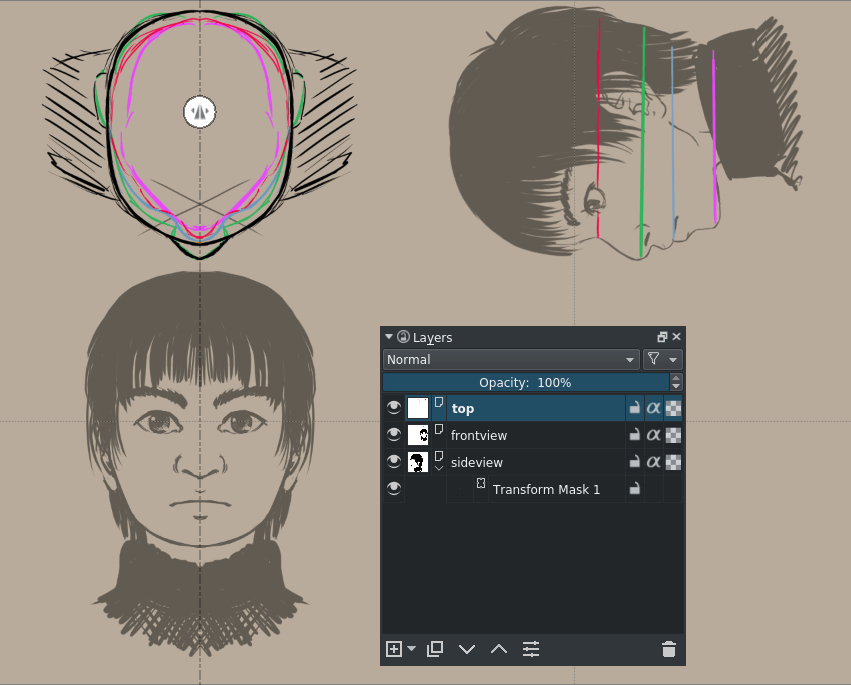The width and height of the screenshot is (851, 685).
Task: Hide the frontview layer
Action: click(x=394, y=435)
